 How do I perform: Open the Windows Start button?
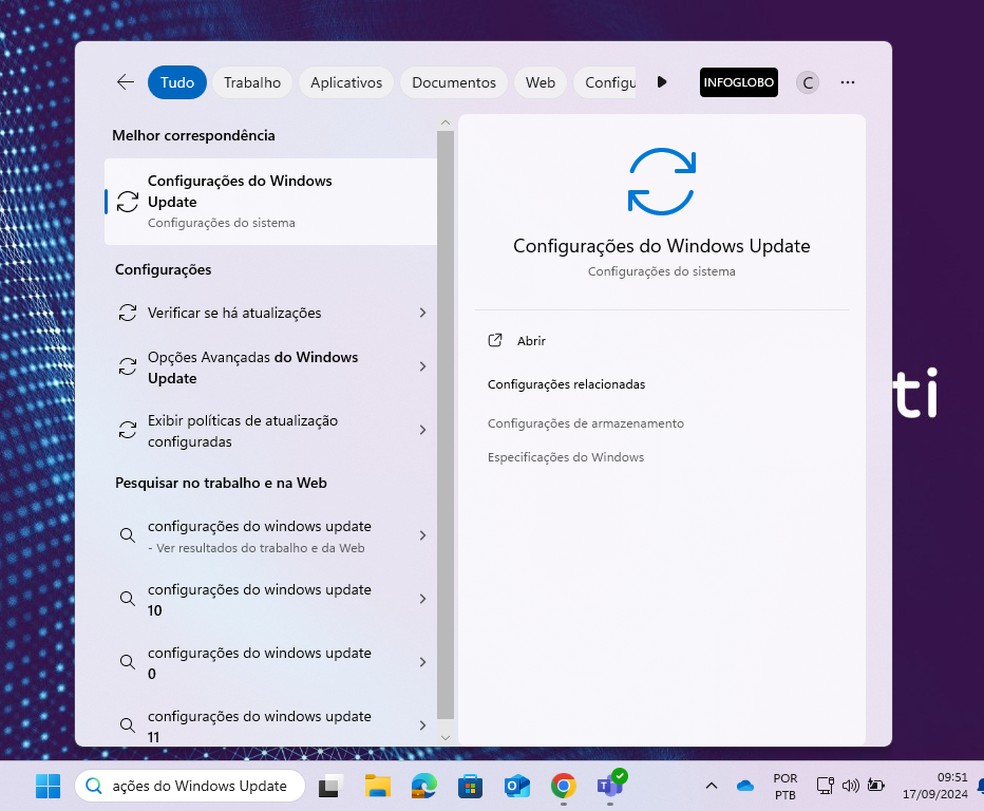(48, 786)
